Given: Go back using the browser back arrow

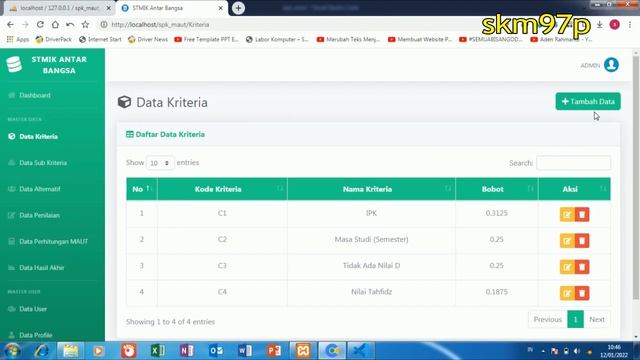Looking at the screenshot, I should click(10, 24).
